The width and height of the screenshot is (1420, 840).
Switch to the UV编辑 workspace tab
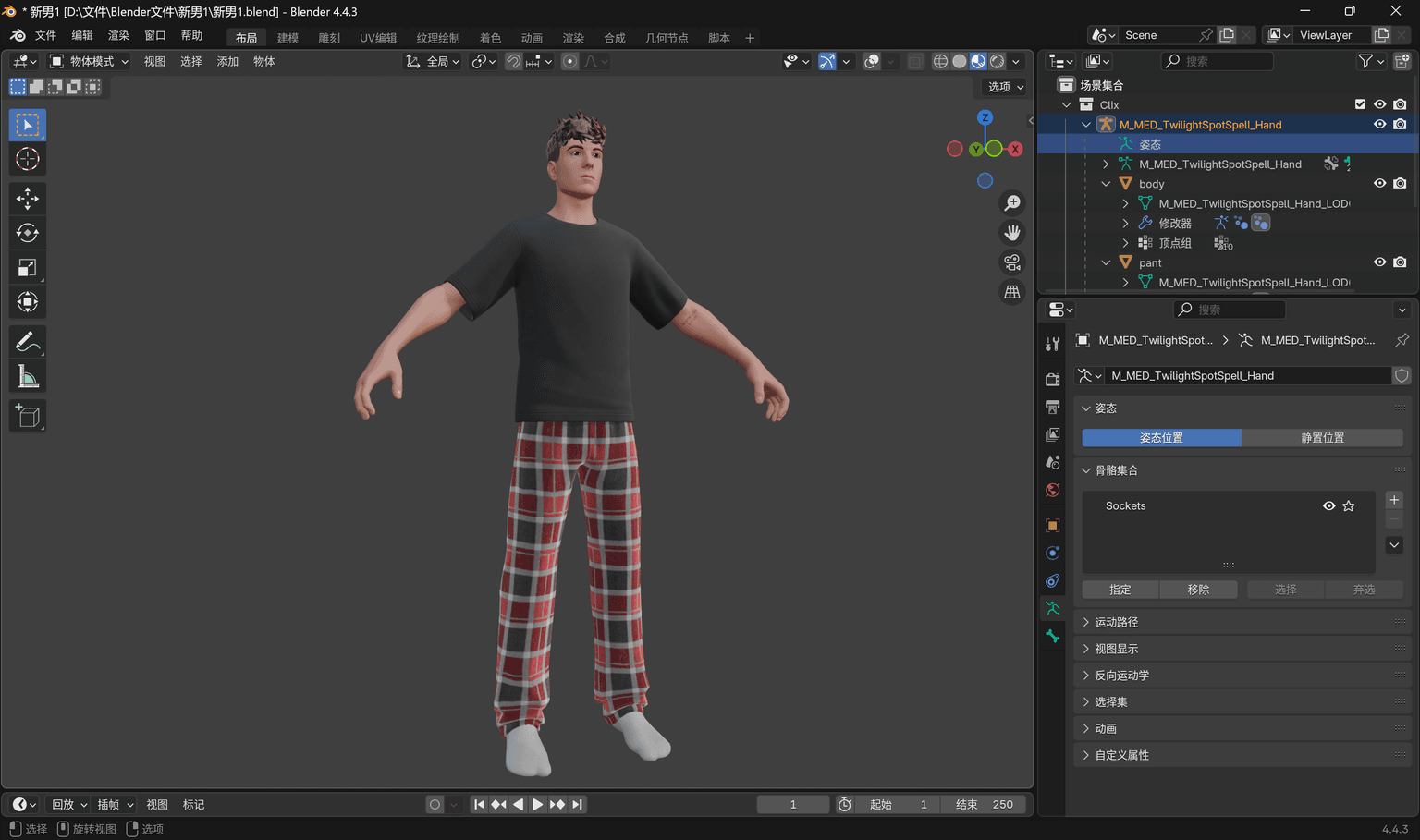(x=378, y=38)
